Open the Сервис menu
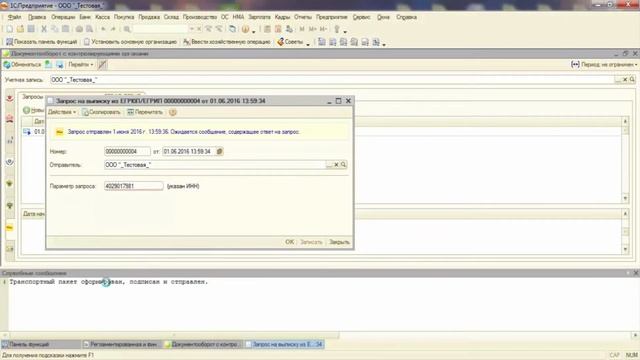Image resolution: width=640 pixels, height=360 pixels. [361, 17]
